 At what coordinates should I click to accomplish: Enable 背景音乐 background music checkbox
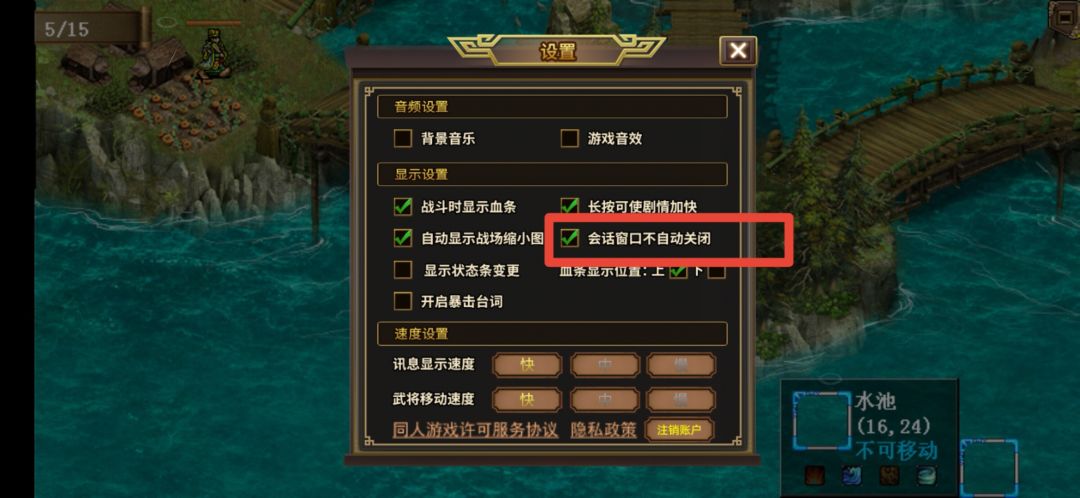[402, 138]
